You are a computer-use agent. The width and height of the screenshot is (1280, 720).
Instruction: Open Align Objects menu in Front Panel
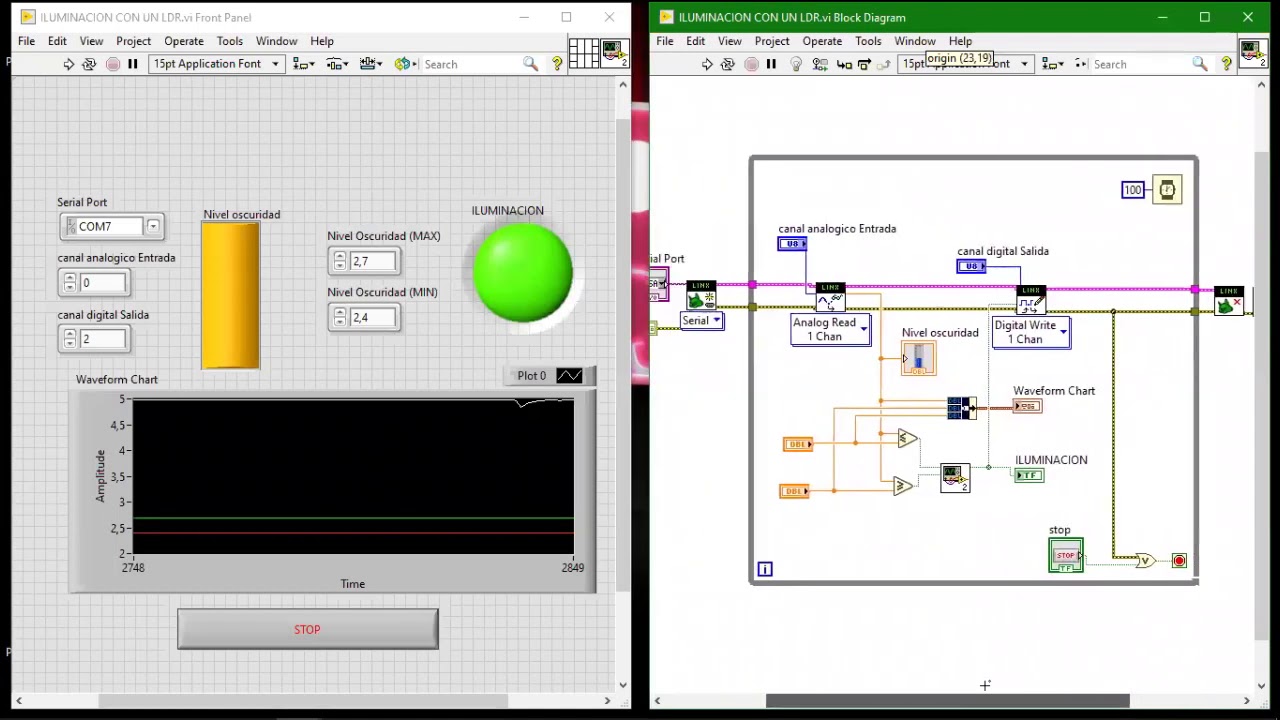point(303,64)
